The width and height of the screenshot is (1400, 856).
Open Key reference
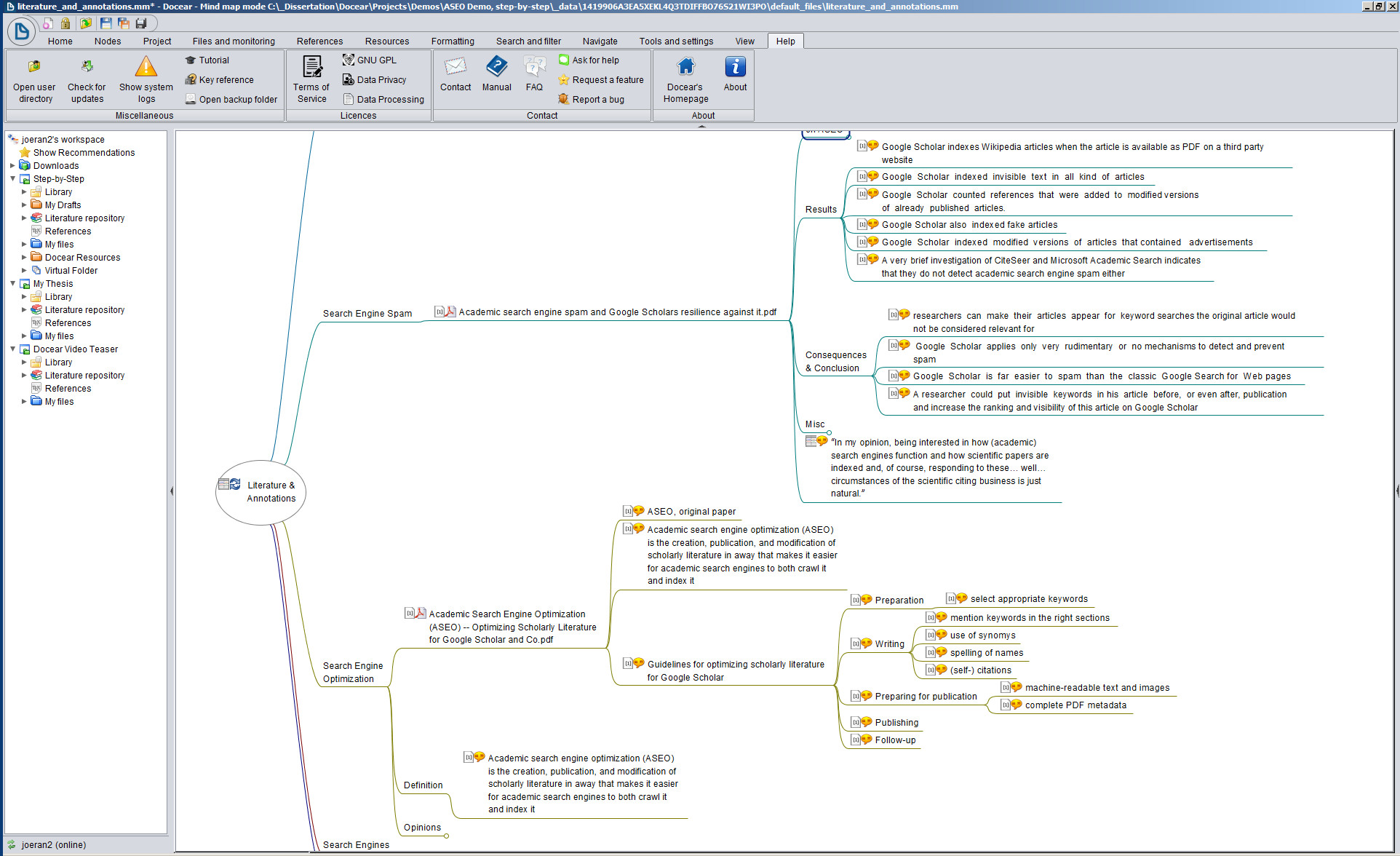[x=220, y=80]
